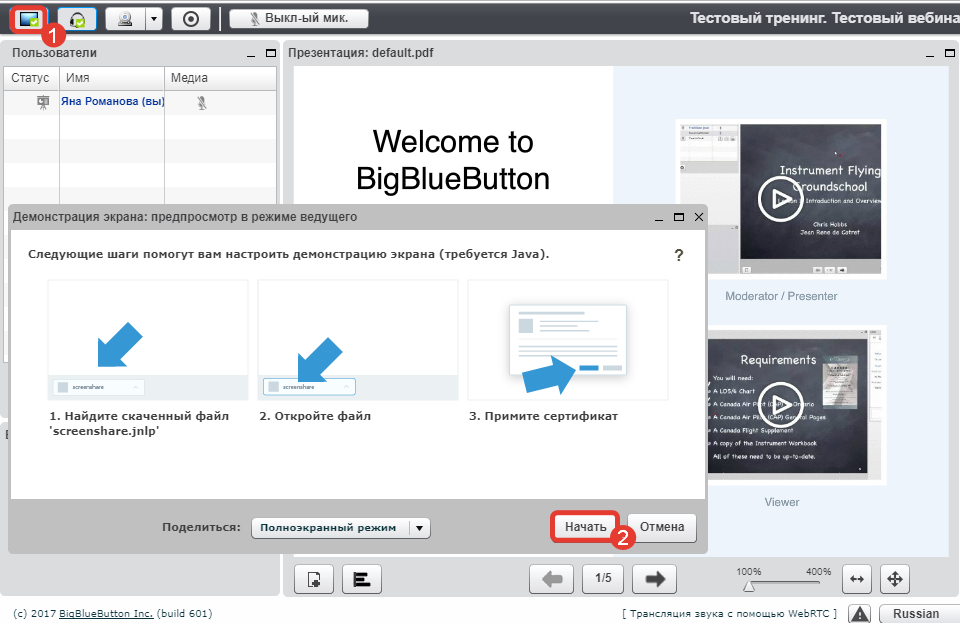This screenshot has height=623, width=960.
Task: Minimize the Презентация panel
Action: point(930,54)
